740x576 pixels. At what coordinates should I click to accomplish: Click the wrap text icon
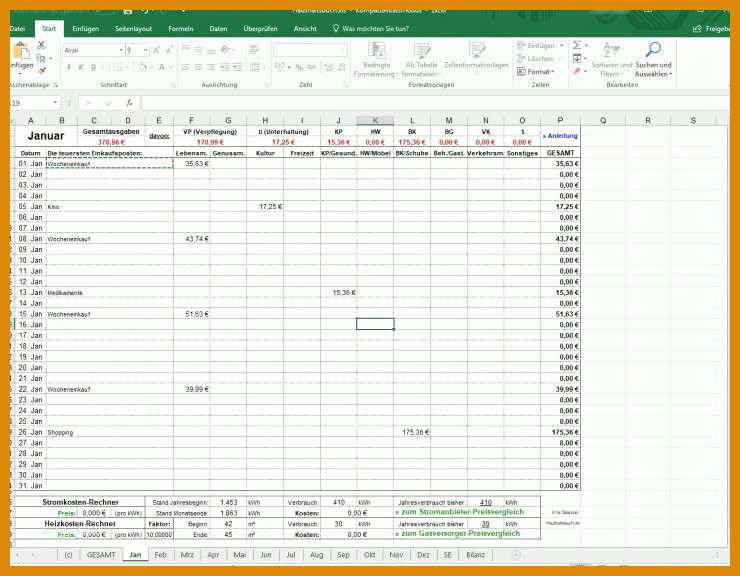click(x=254, y=50)
